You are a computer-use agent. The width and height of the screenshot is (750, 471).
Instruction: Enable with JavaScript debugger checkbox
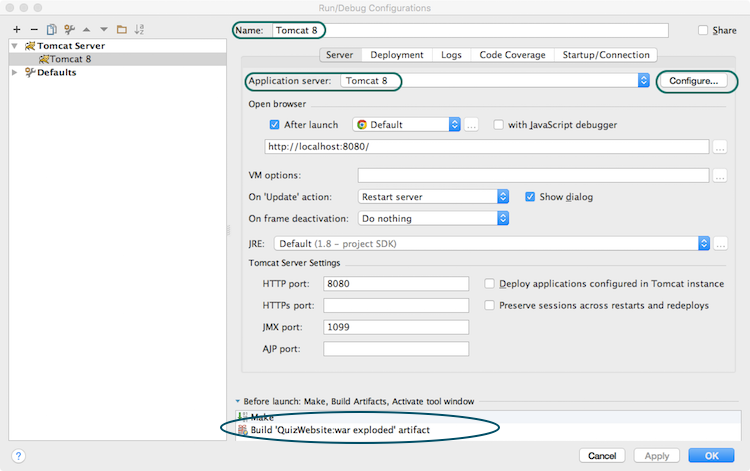498,125
